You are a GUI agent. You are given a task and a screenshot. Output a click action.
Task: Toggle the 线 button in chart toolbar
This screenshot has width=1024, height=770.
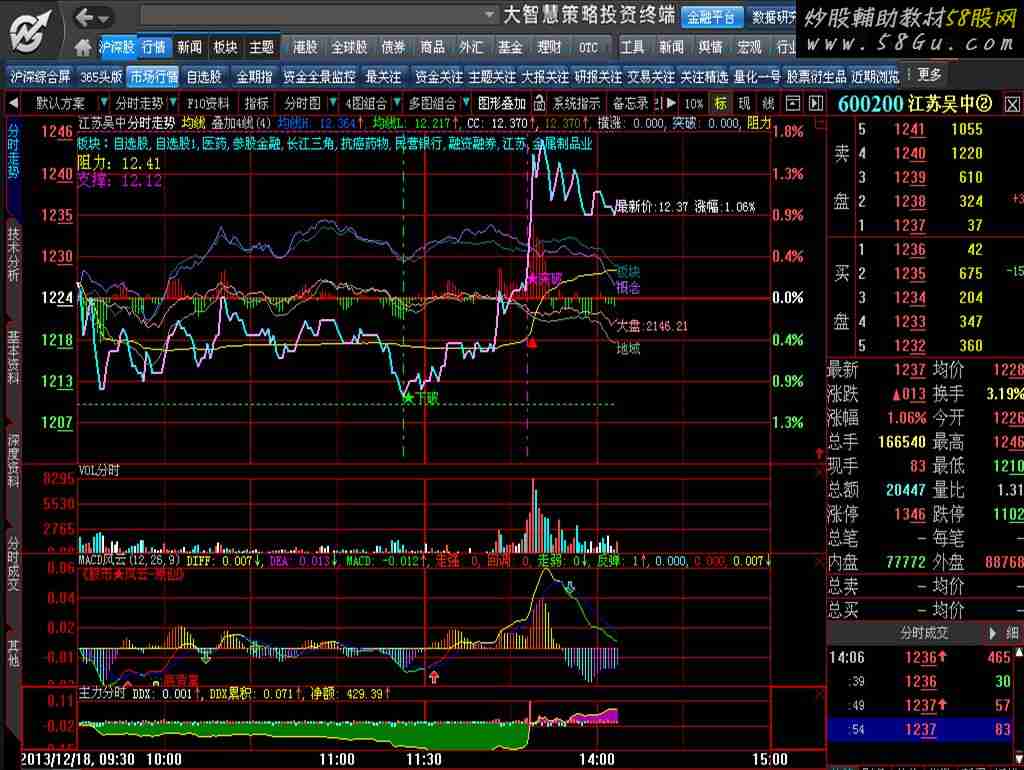click(769, 103)
